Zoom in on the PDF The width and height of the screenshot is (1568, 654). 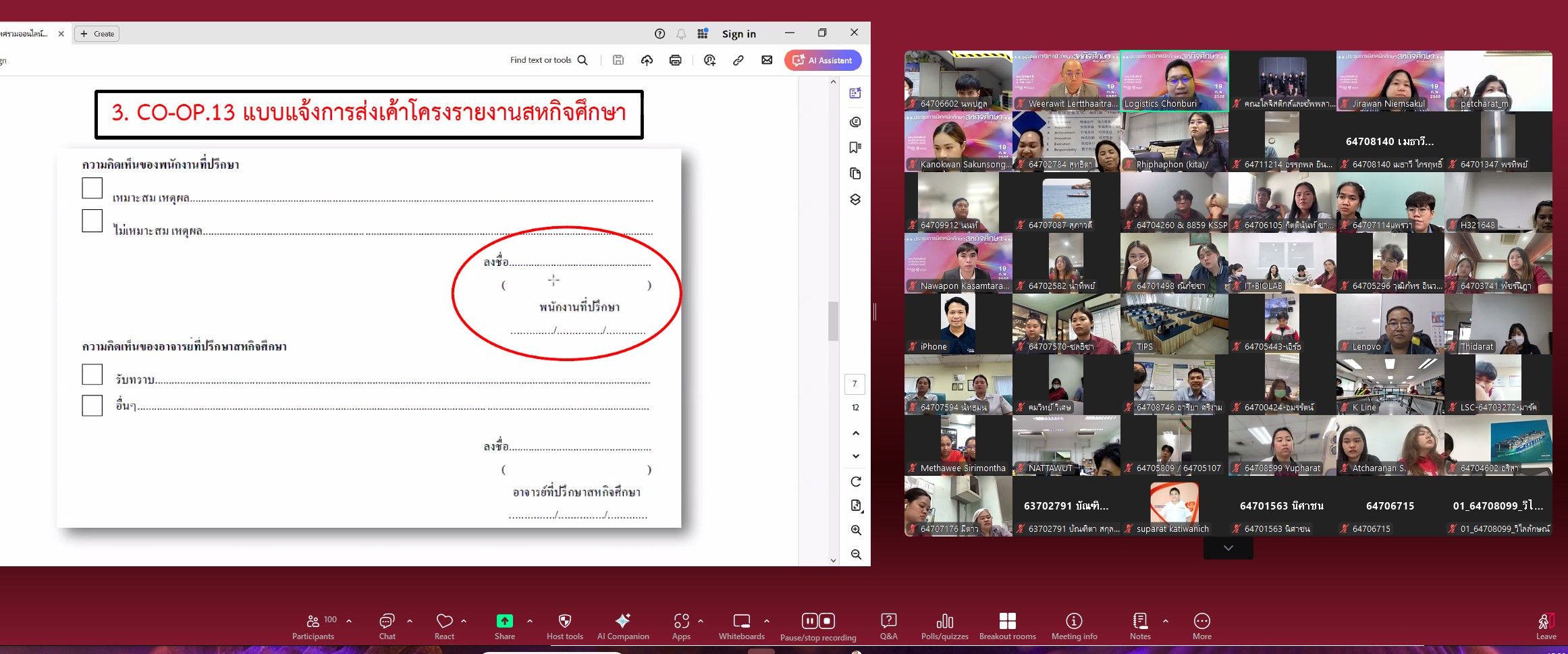tap(856, 530)
